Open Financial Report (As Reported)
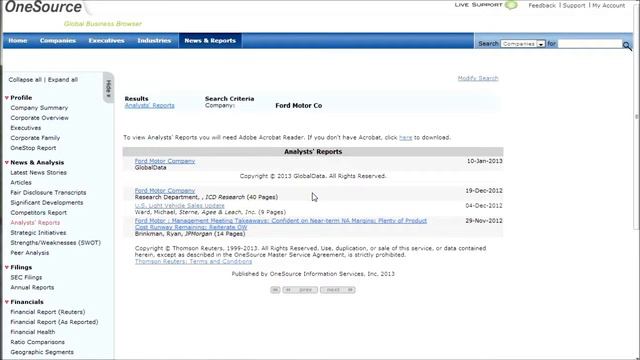 (x=54, y=322)
